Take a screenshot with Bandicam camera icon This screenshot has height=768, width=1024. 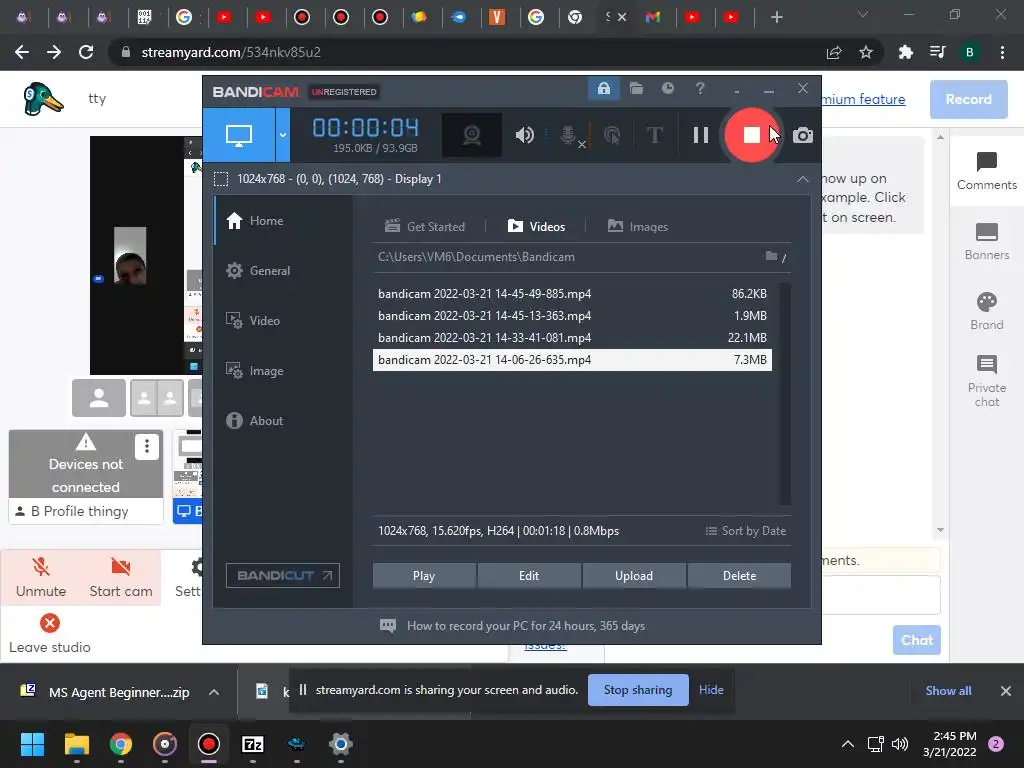(803, 135)
